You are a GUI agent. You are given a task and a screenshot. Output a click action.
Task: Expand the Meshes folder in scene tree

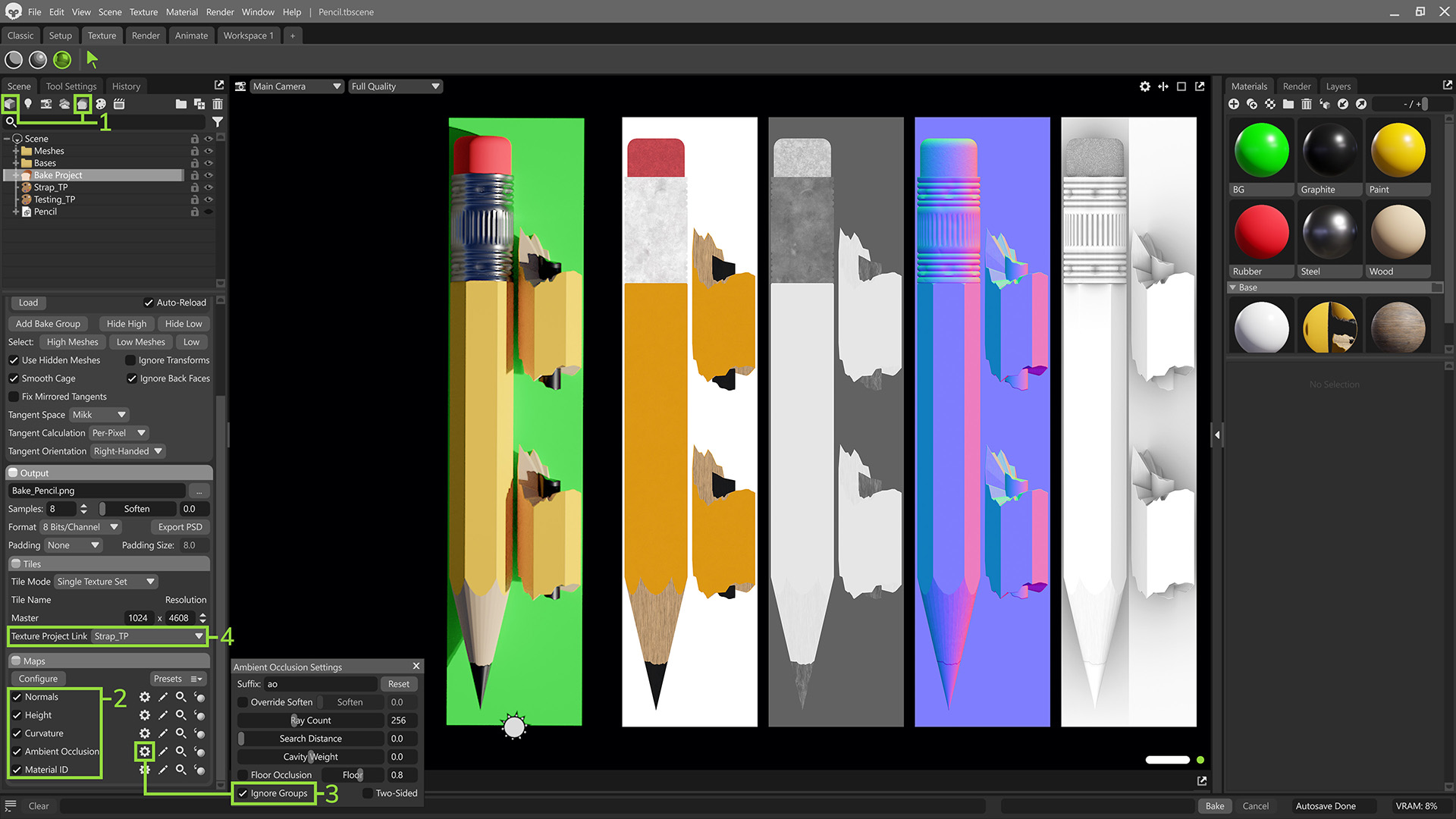click(15, 151)
